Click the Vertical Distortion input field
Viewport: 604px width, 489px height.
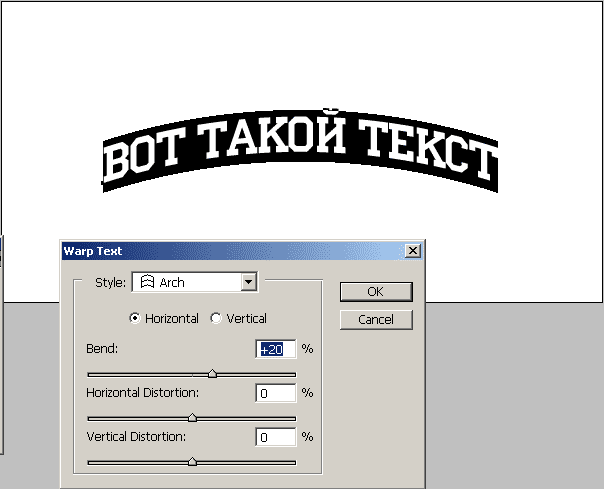(276, 437)
